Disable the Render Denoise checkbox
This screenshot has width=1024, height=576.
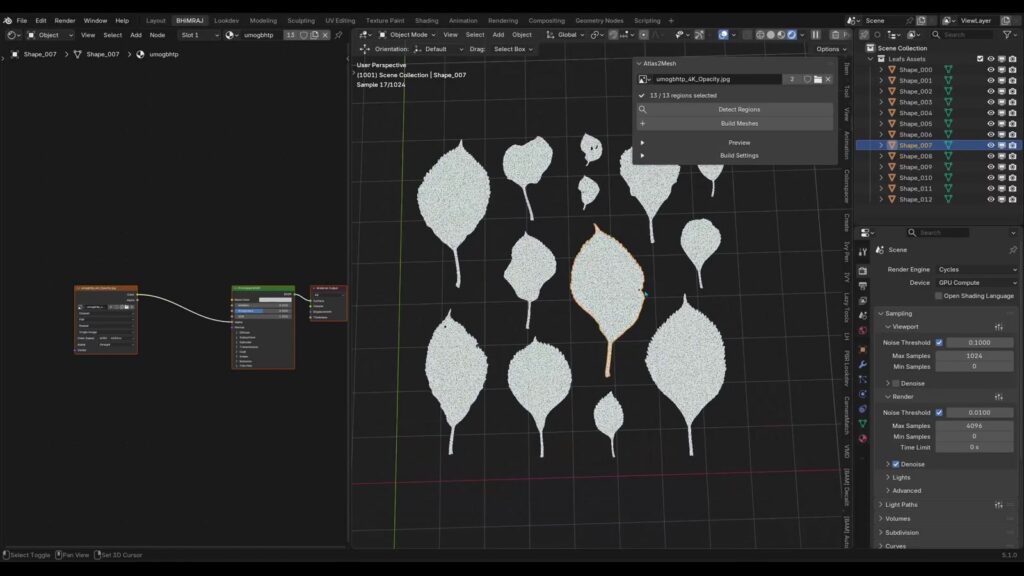tap(895, 464)
